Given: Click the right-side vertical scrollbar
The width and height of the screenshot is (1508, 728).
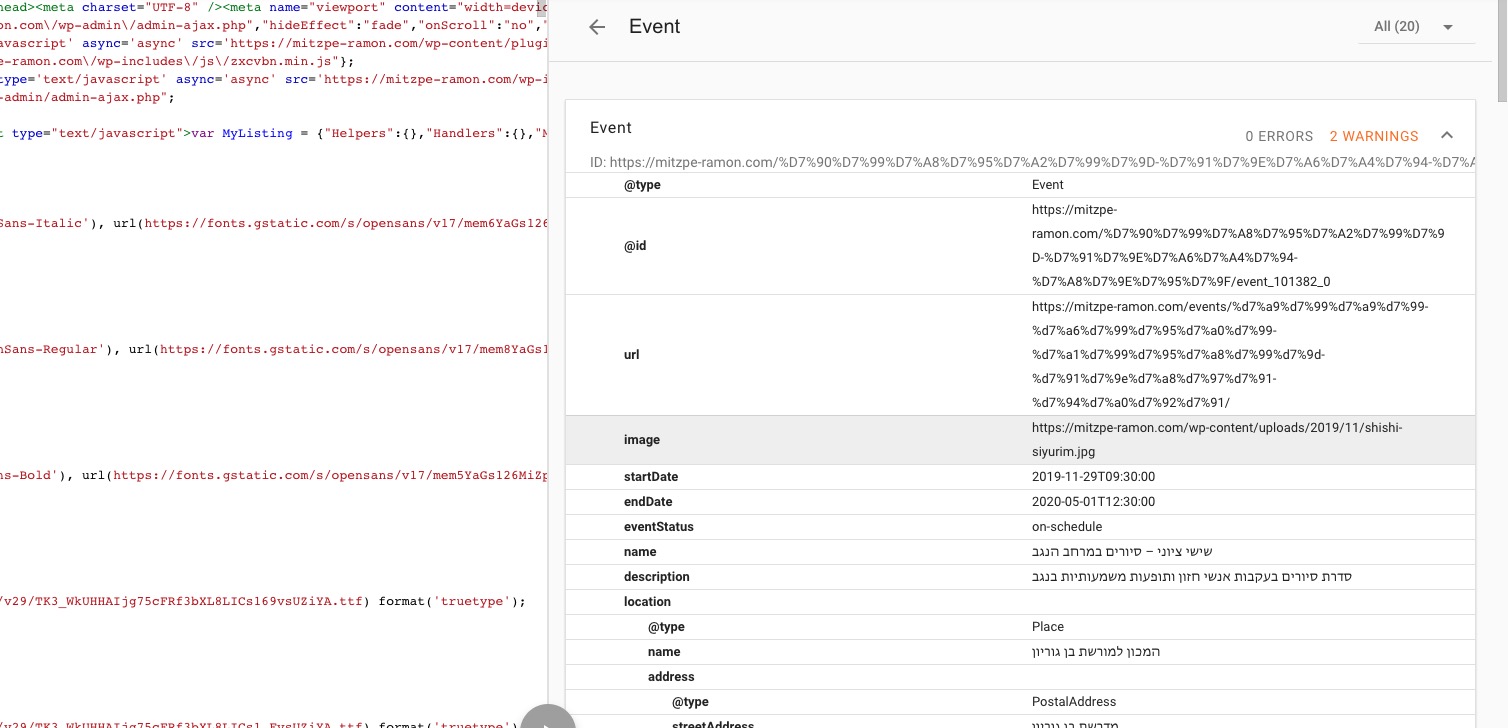Looking at the screenshot, I should point(1500,50).
